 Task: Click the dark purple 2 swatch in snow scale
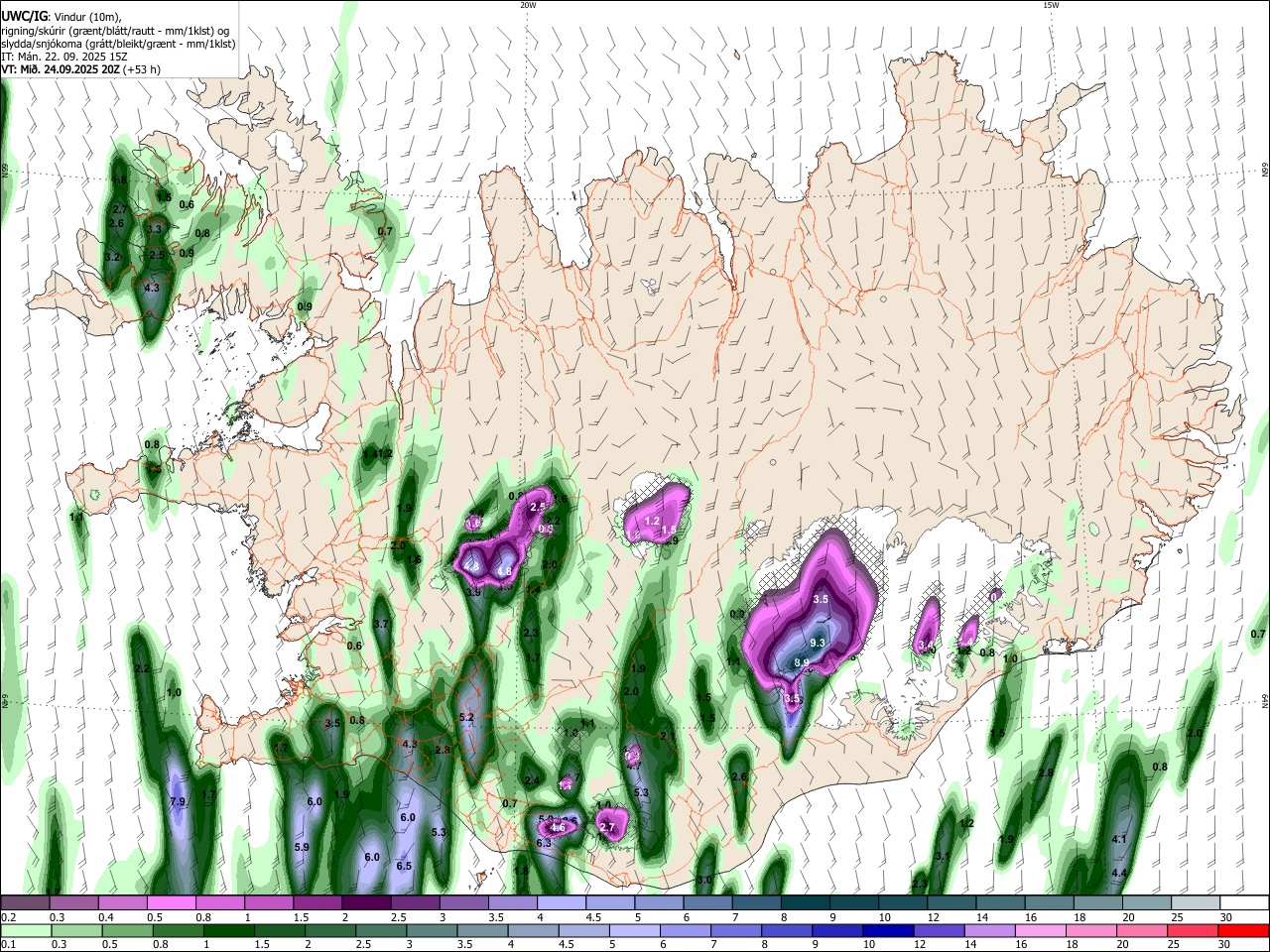(x=365, y=902)
